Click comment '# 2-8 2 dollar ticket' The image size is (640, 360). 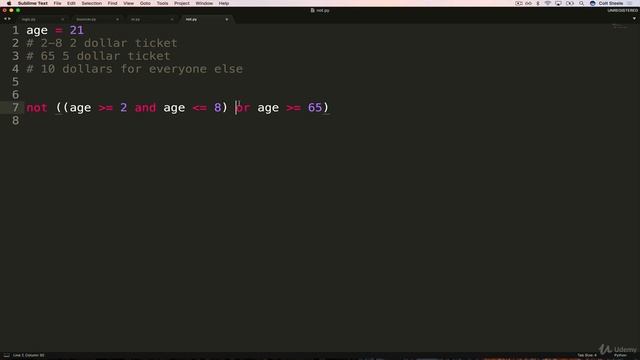[x=102, y=43]
